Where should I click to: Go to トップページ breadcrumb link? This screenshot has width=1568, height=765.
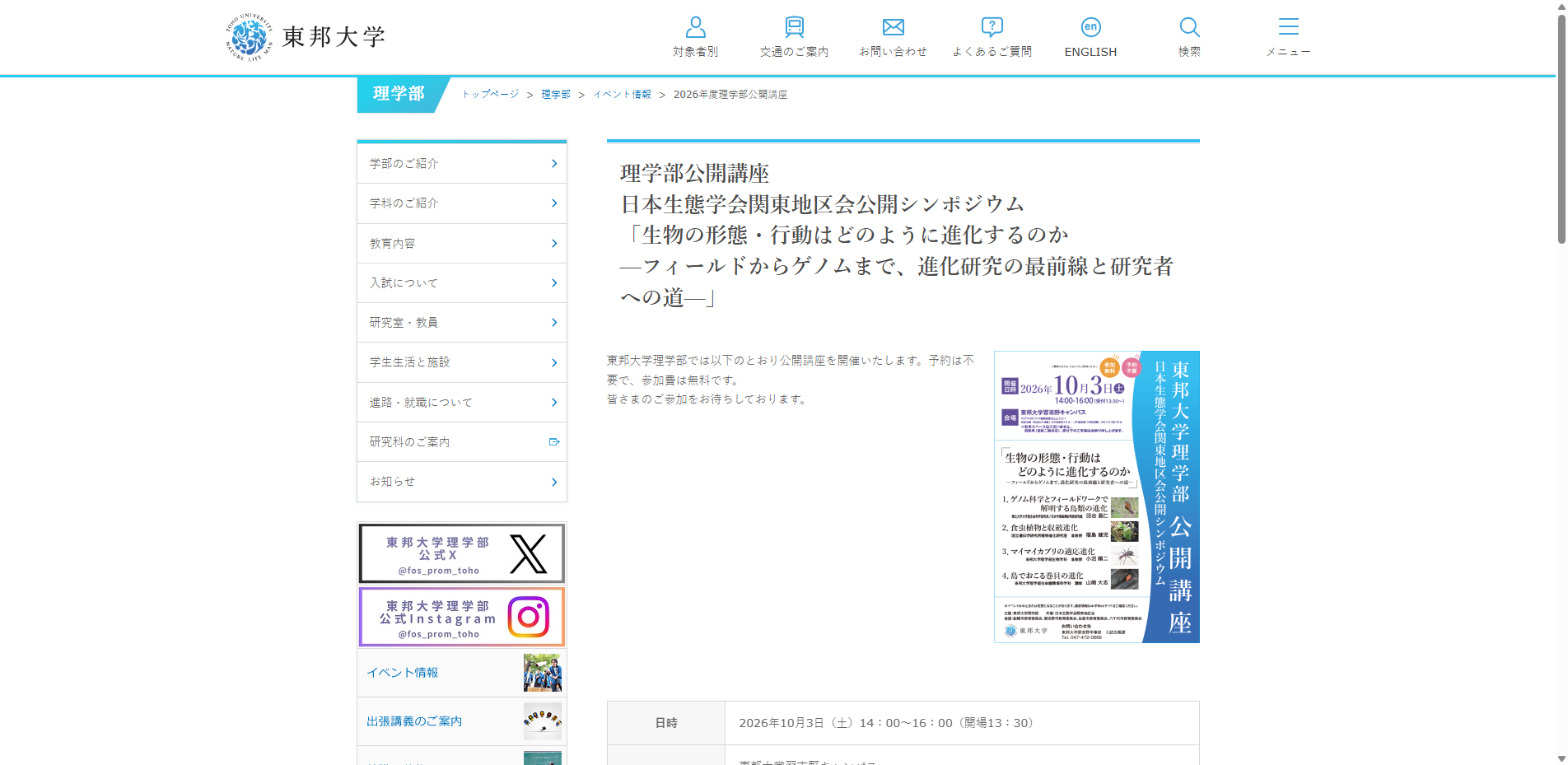(x=490, y=95)
